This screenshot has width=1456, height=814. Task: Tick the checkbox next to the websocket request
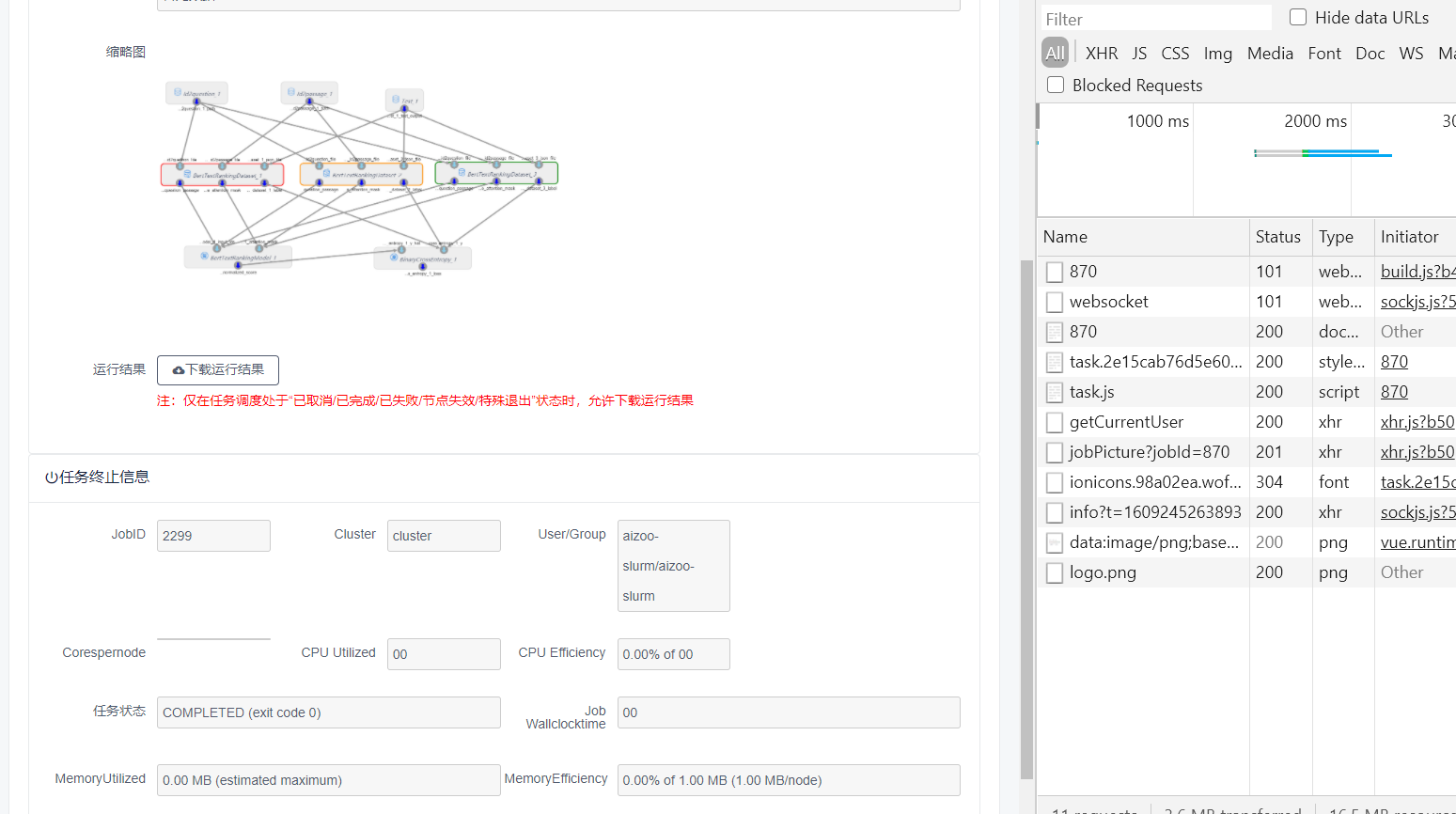1054,301
